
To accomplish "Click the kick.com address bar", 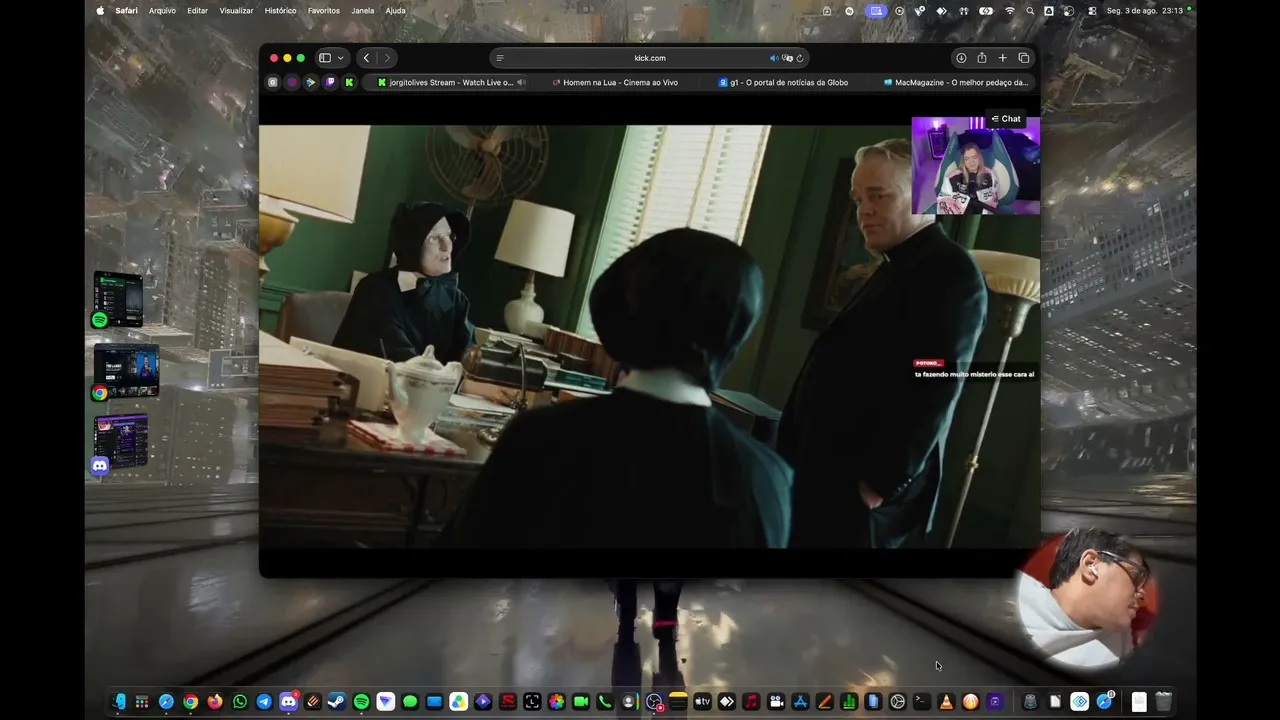I will click(x=649, y=58).
